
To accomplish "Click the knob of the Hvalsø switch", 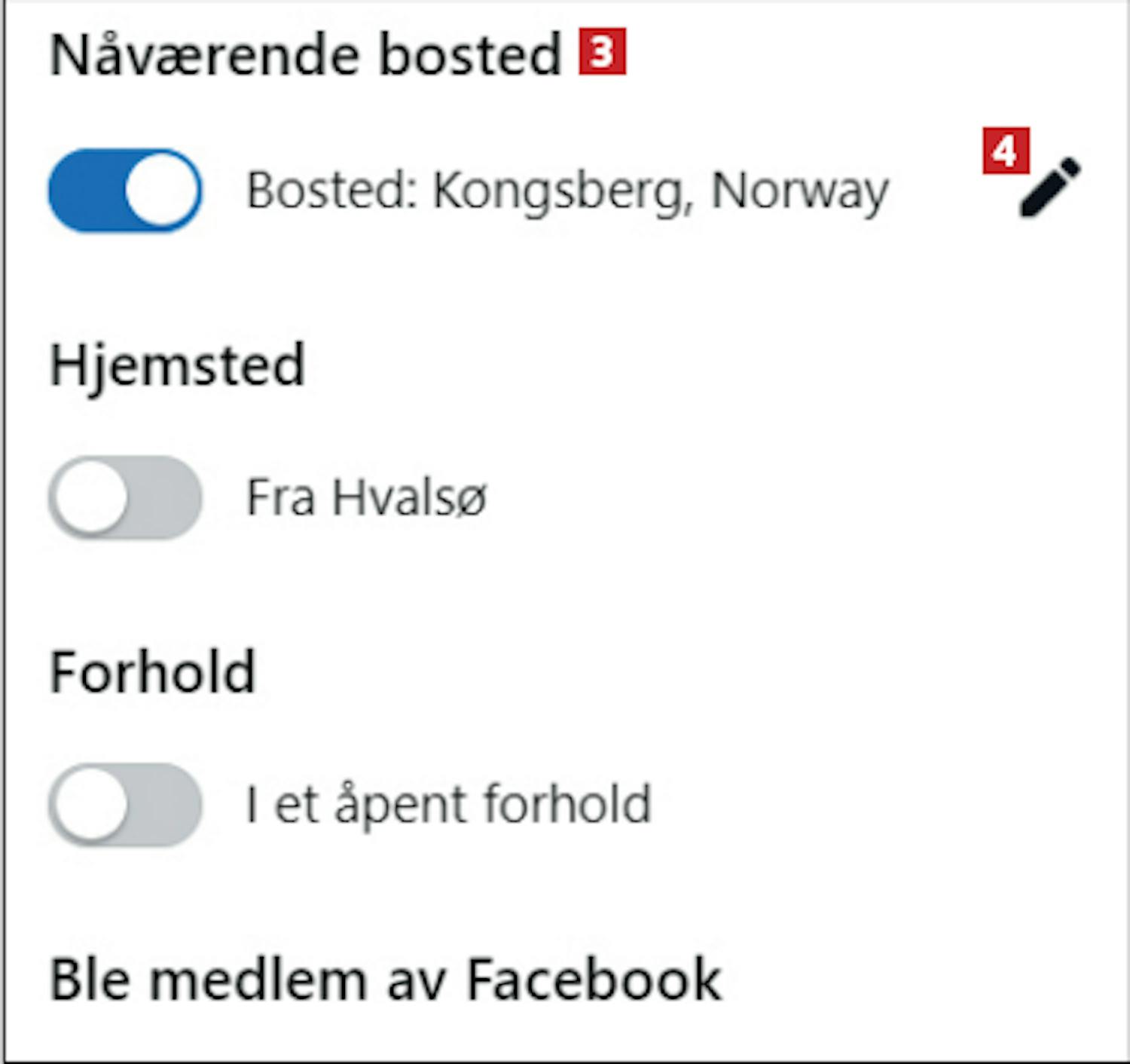I will point(90,497).
